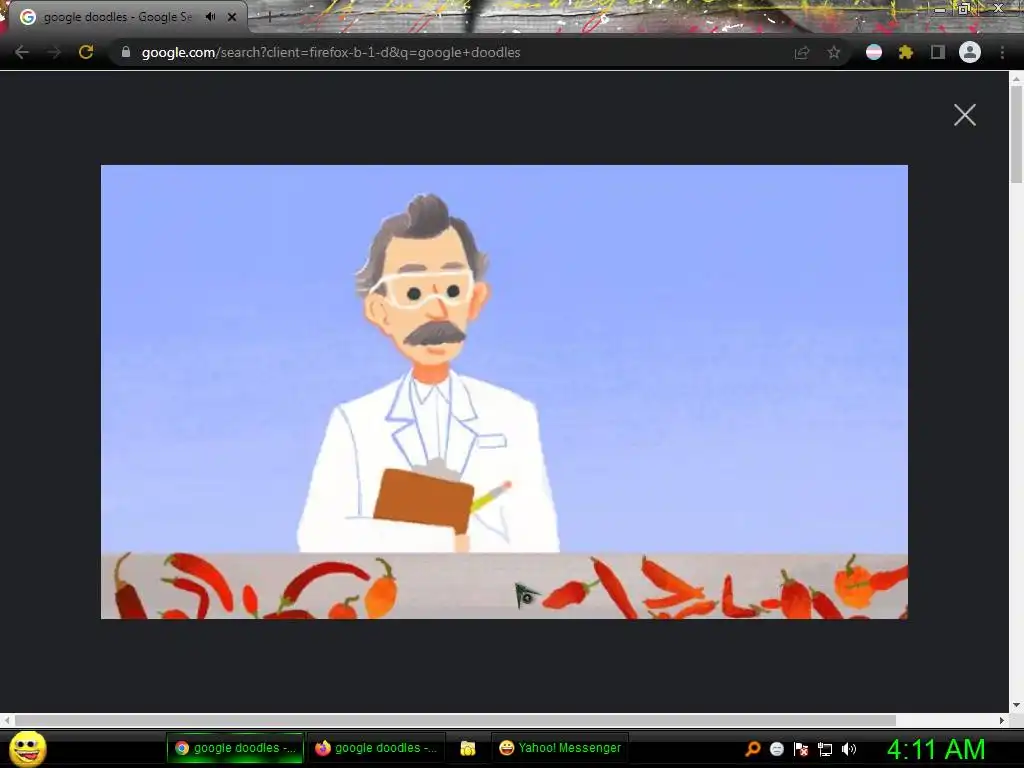Click the browser back arrow
This screenshot has height=768, width=1024.
(x=22, y=52)
